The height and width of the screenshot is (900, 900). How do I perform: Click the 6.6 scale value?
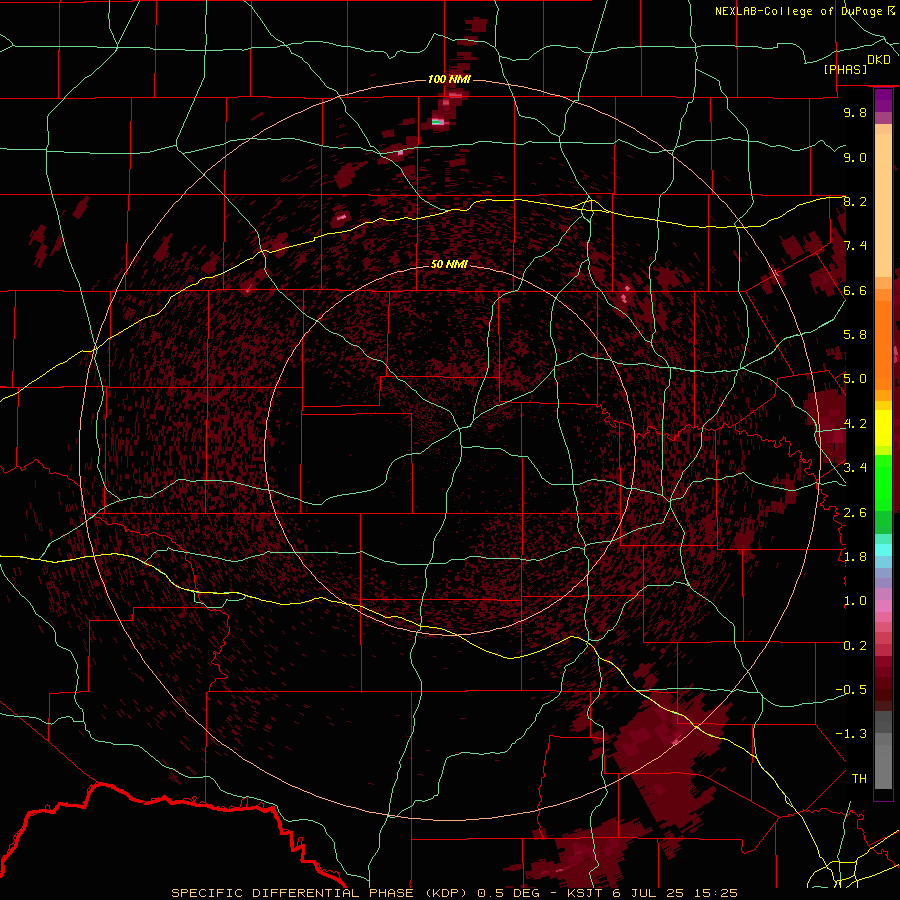coord(855,290)
